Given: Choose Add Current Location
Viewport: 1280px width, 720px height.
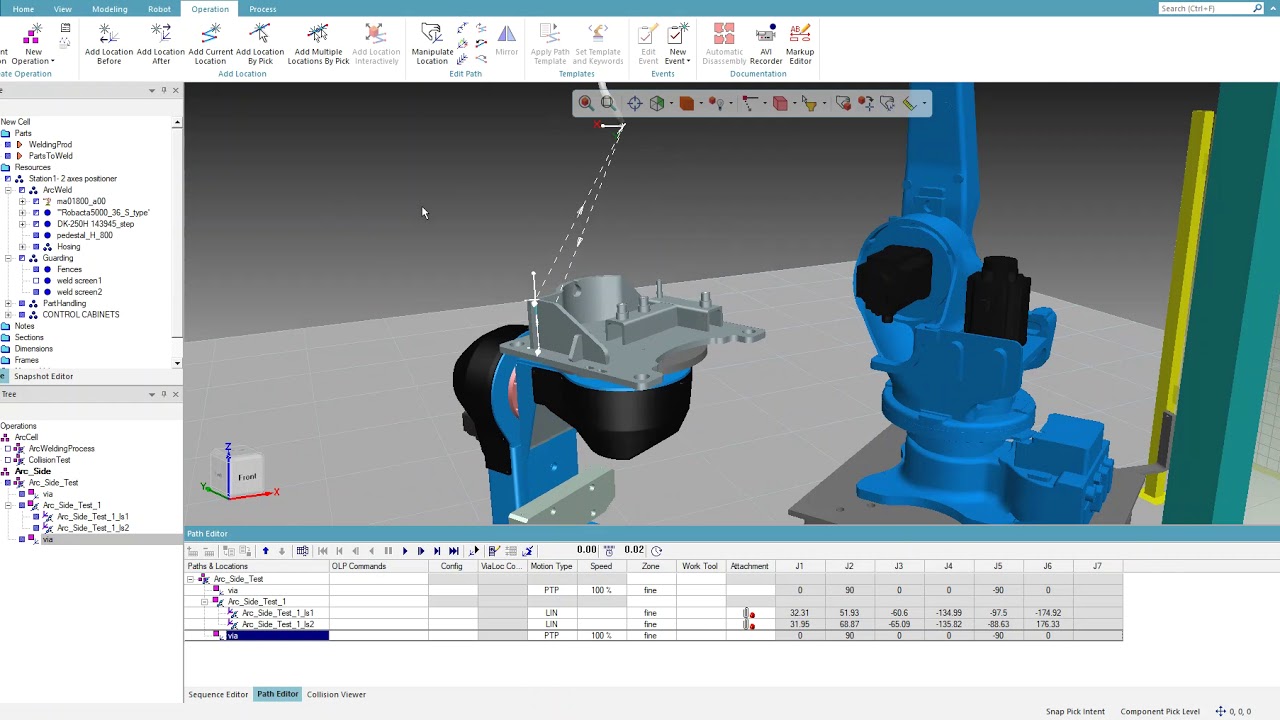Looking at the screenshot, I should (x=210, y=44).
